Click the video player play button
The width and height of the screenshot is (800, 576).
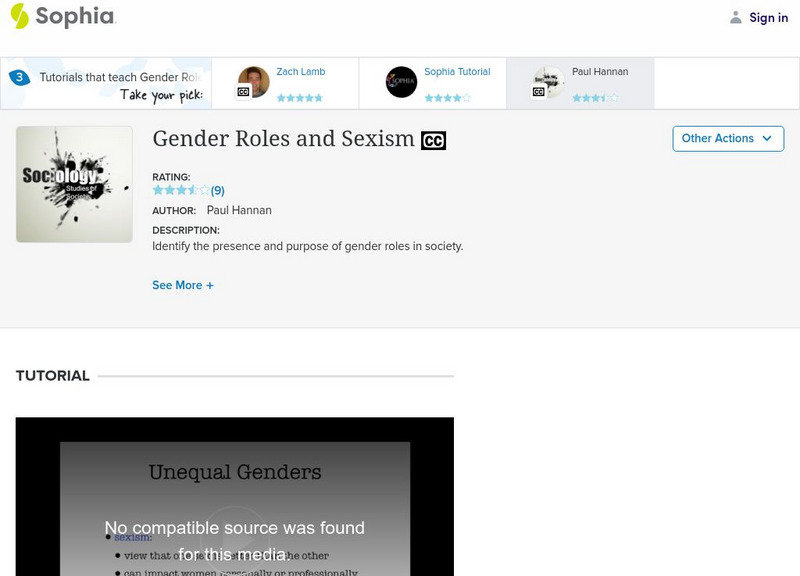(x=234, y=540)
